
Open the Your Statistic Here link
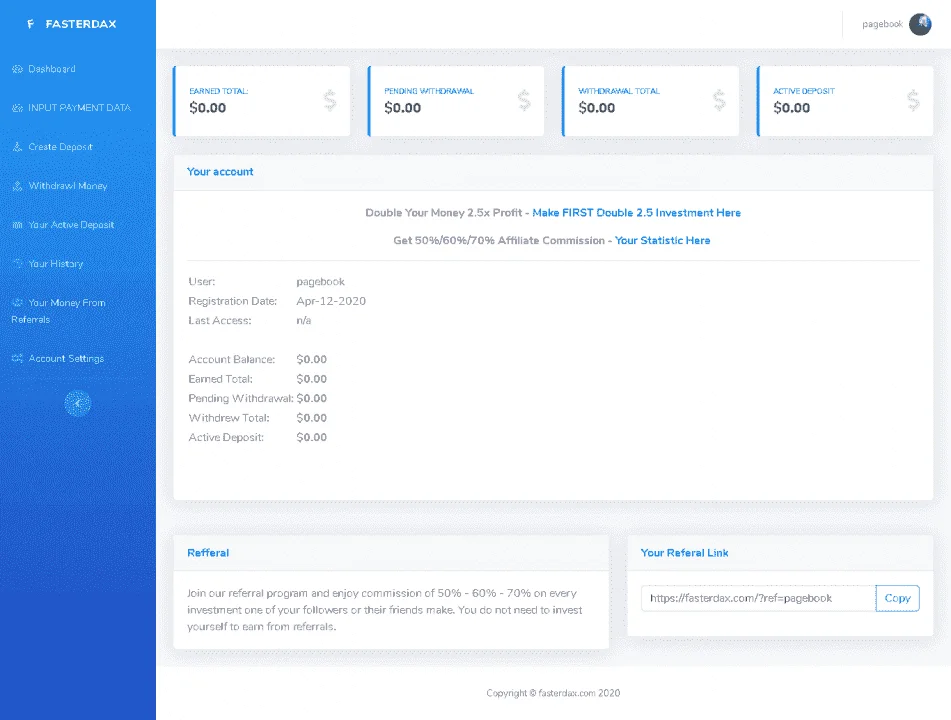(x=662, y=241)
